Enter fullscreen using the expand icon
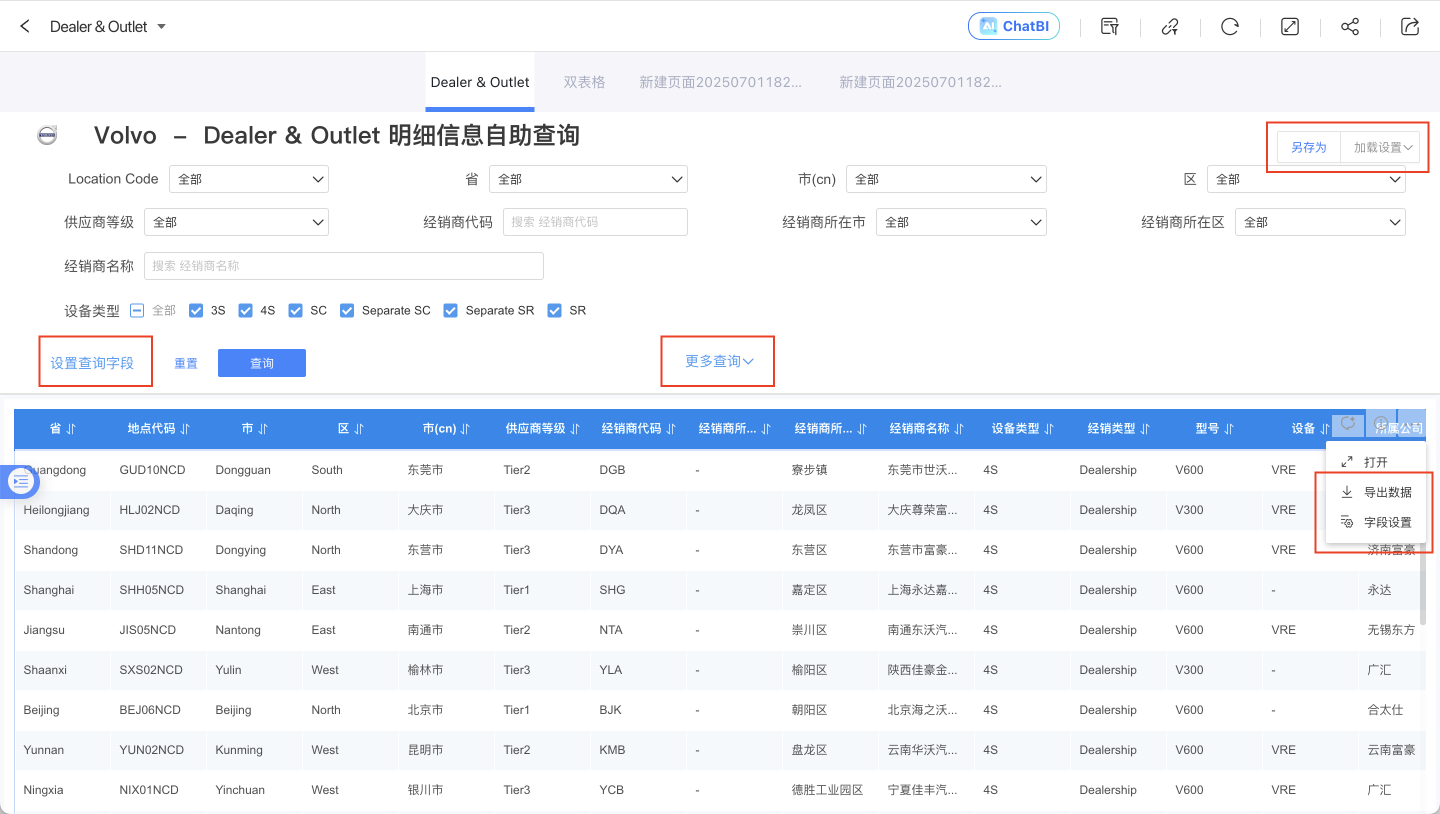This screenshot has height=814, width=1440. click(x=1290, y=27)
